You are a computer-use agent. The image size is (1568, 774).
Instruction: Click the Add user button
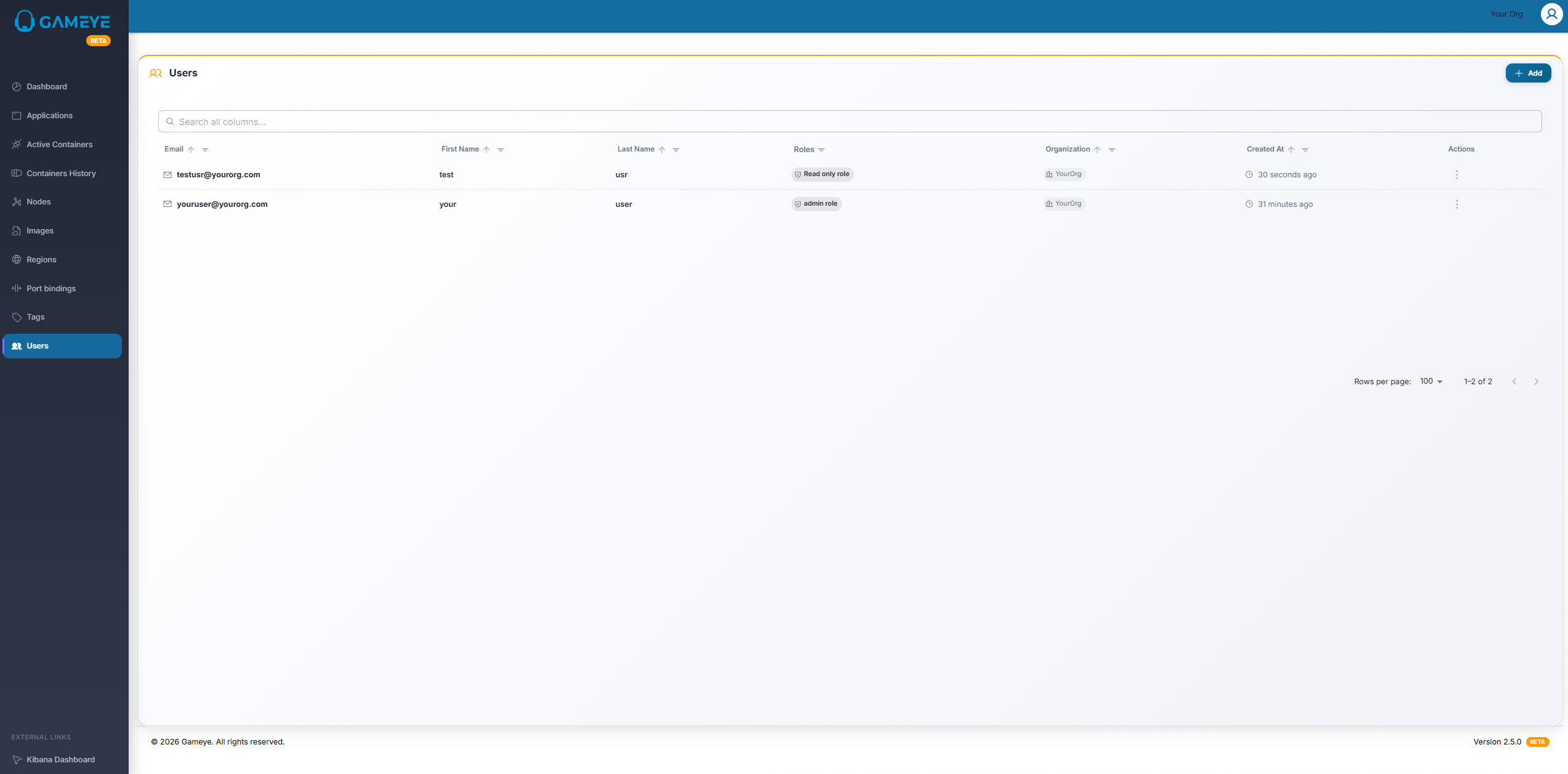(1527, 73)
